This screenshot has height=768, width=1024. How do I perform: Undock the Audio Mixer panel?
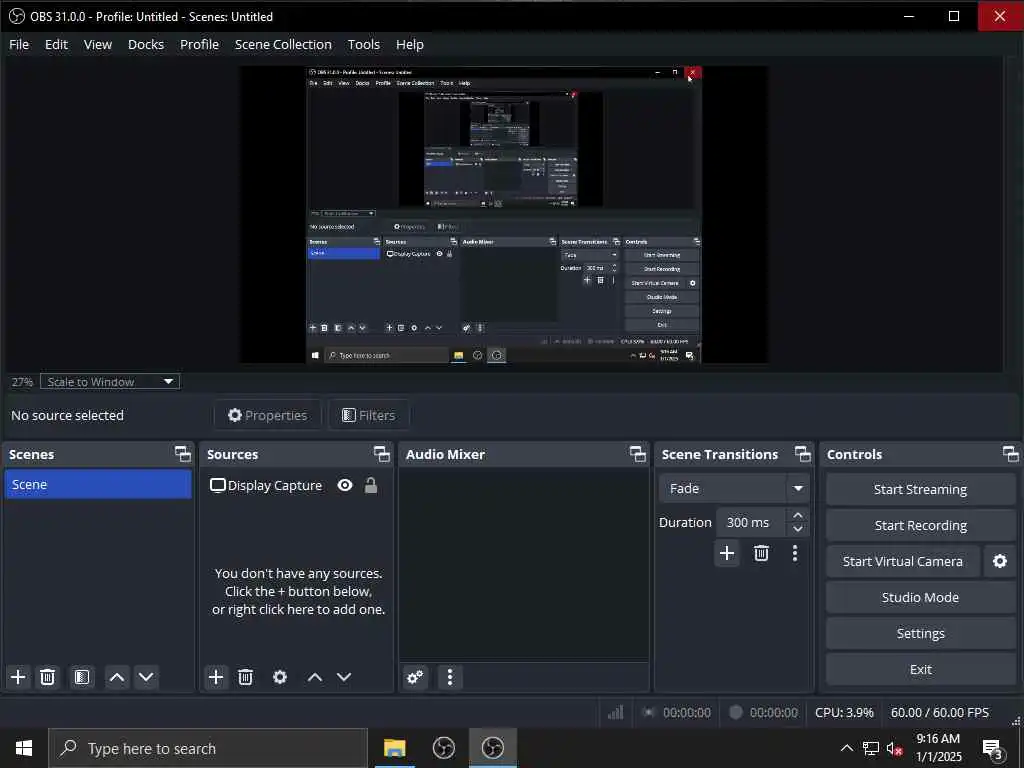click(637, 454)
